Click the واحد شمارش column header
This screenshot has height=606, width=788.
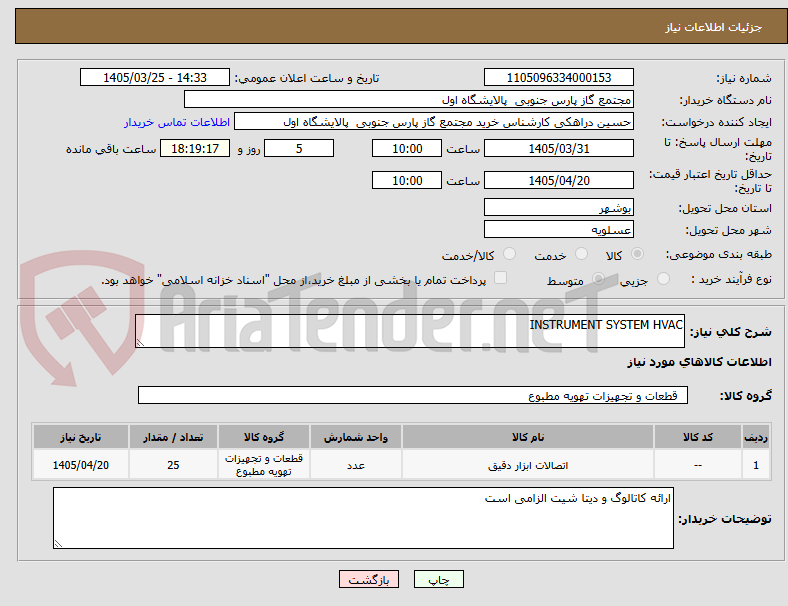coord(356,437)
